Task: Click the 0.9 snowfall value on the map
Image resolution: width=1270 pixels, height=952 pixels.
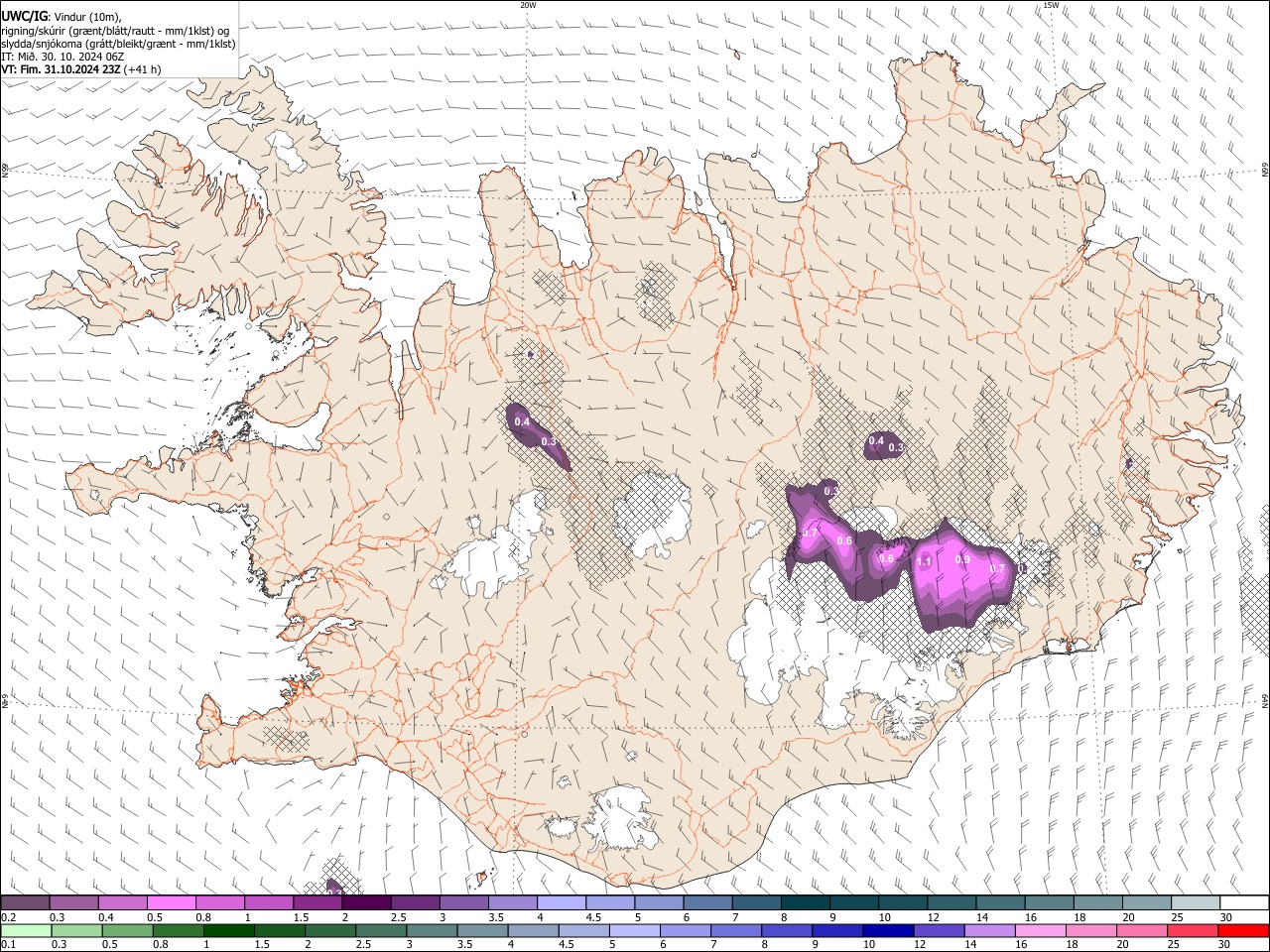Action: [x=962, y=559]
